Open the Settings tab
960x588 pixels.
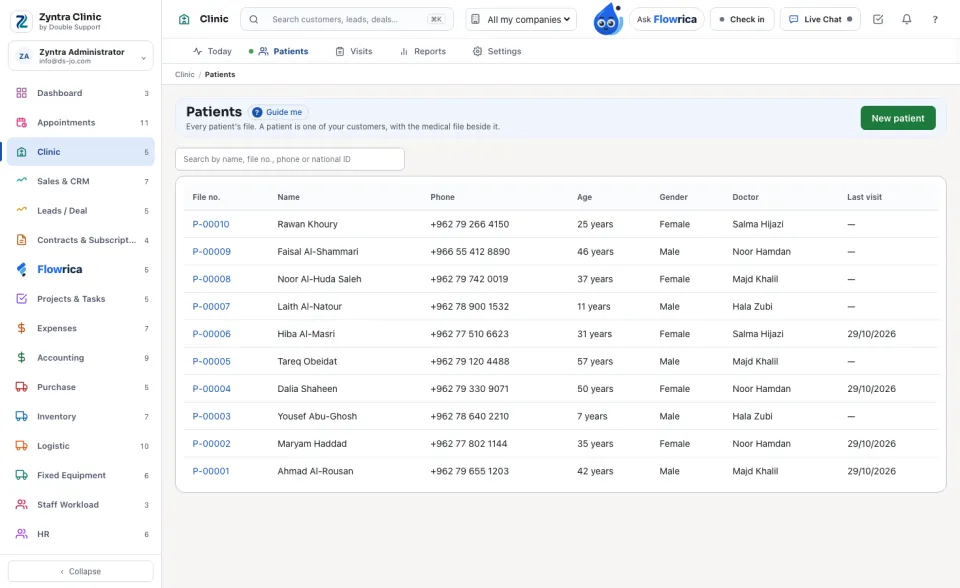pos(497,51)
